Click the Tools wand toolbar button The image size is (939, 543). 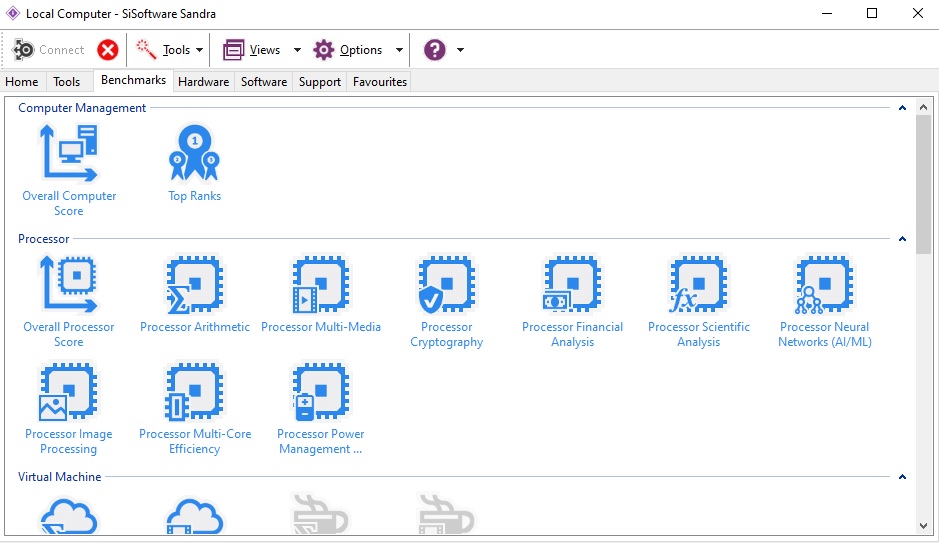coord(162,50)
